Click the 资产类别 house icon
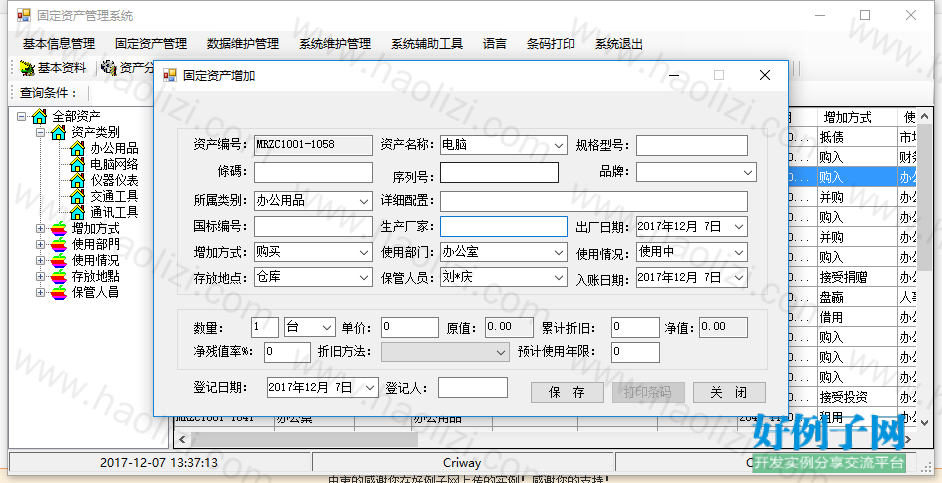This screenshot has width=942, height=483. pyautogui.click(x=58, y=132)
